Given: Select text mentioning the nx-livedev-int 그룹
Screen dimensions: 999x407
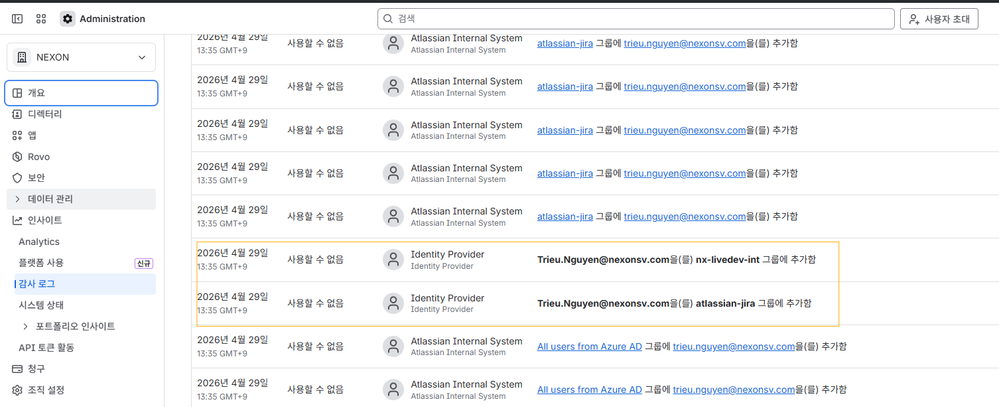Looking at the screenshot, I should pos(677,260).
